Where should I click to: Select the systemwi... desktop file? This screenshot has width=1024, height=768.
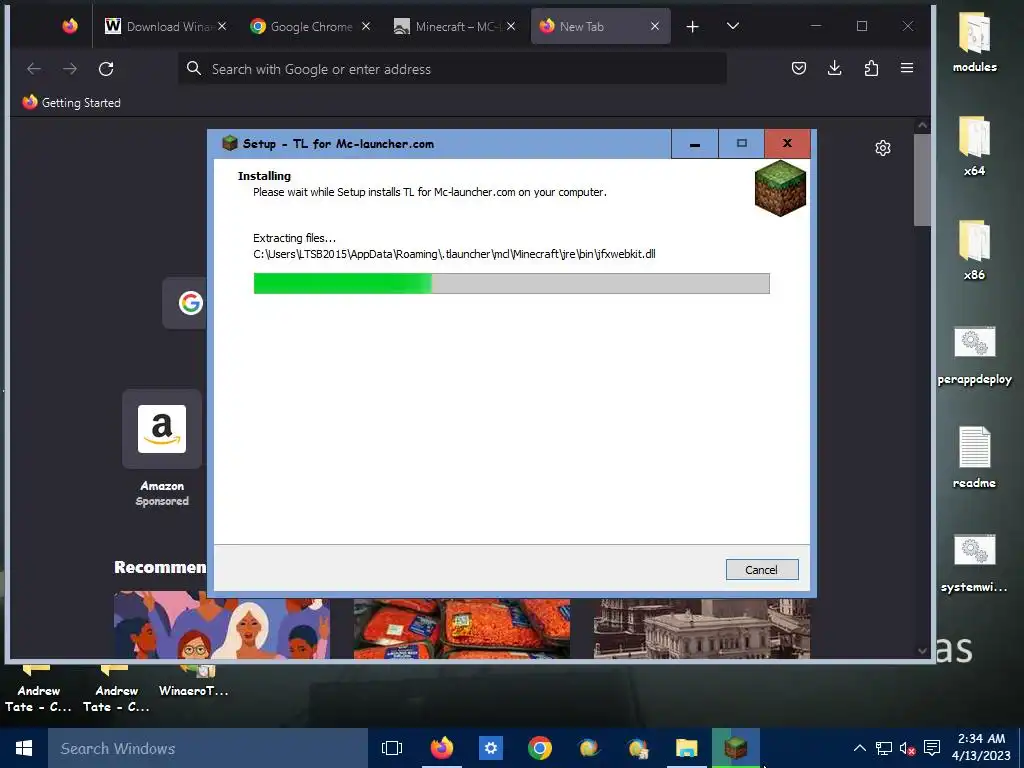click(974, 563)
